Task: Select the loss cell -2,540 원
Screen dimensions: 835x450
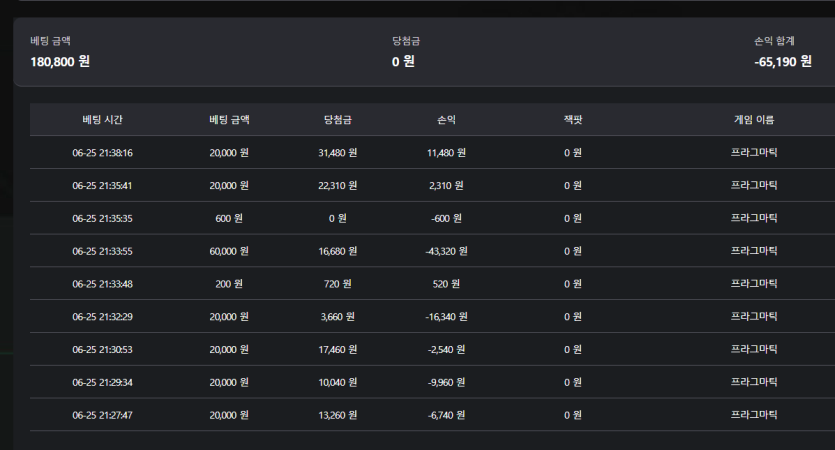Action: [446, 350]
